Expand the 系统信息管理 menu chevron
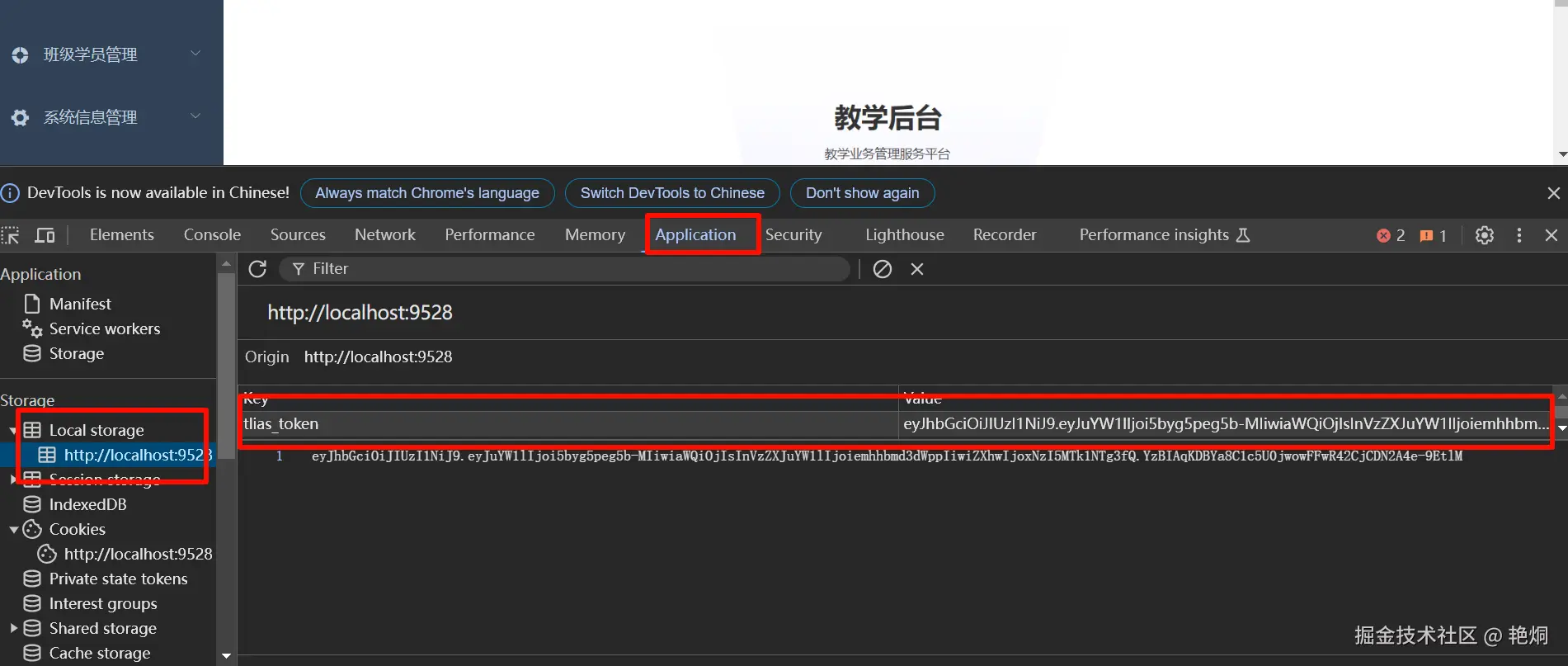1568x666 pixels. pyautogui.click(x=195, y=116)
